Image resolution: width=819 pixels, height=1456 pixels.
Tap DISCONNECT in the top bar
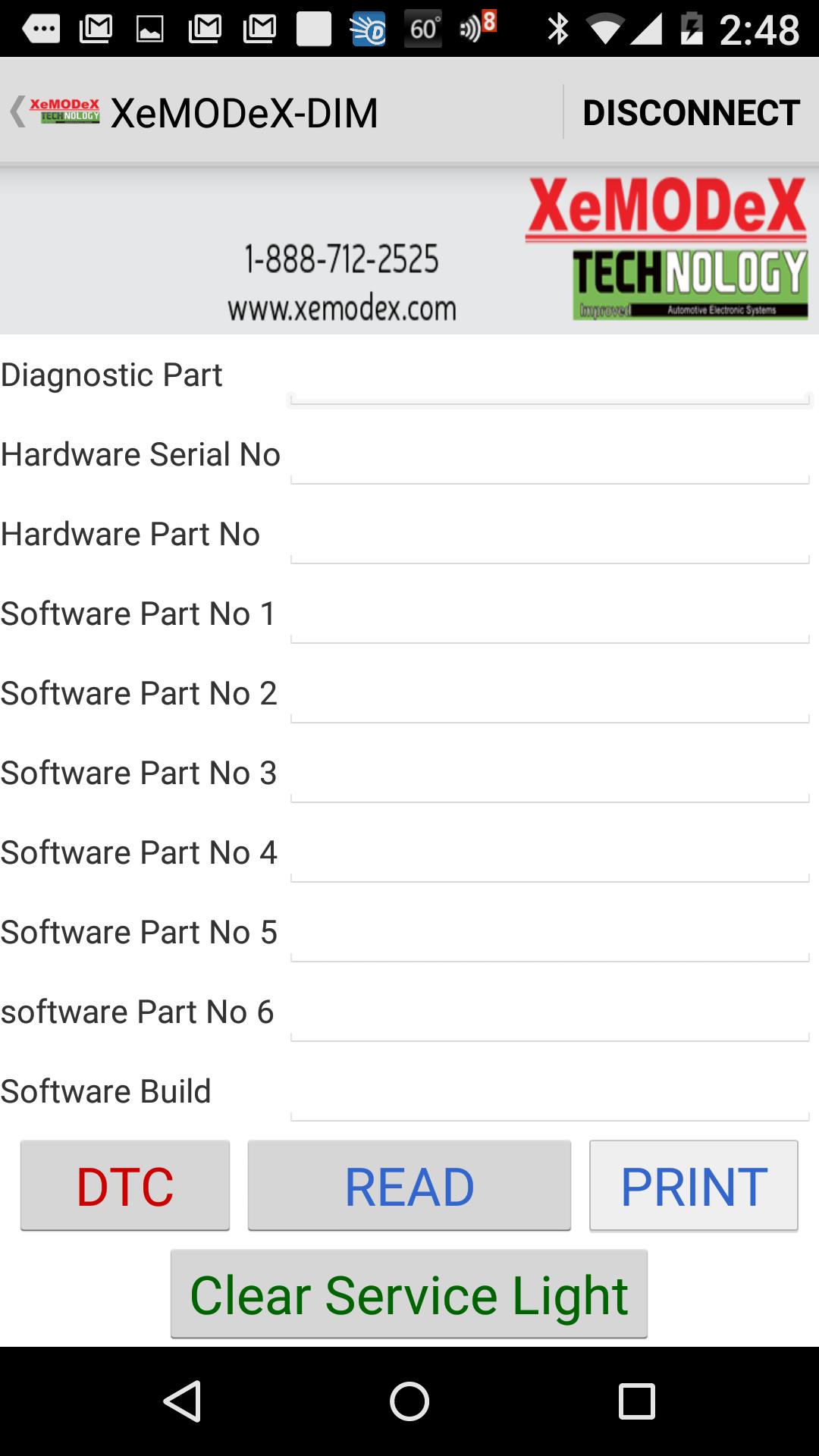coord(691,112)
